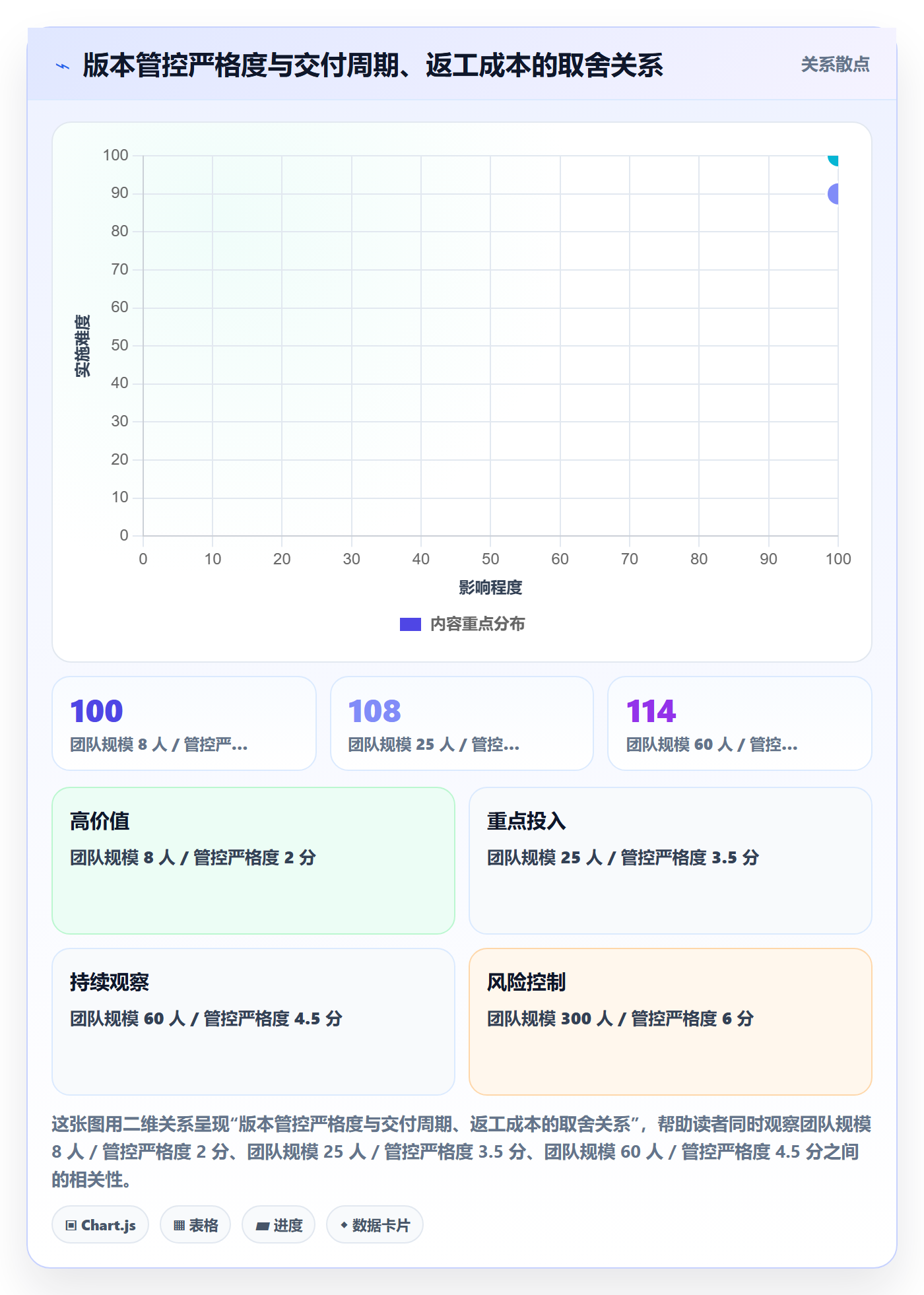
Task: Click the y-axis tick label 70
Action: tap(119, 269)
